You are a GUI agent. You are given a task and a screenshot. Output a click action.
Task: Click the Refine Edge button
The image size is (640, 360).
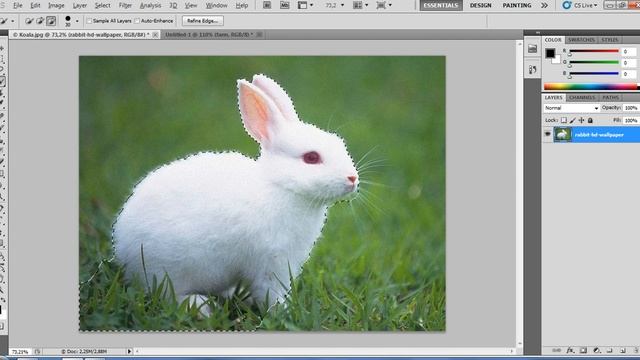pos(202,21)
